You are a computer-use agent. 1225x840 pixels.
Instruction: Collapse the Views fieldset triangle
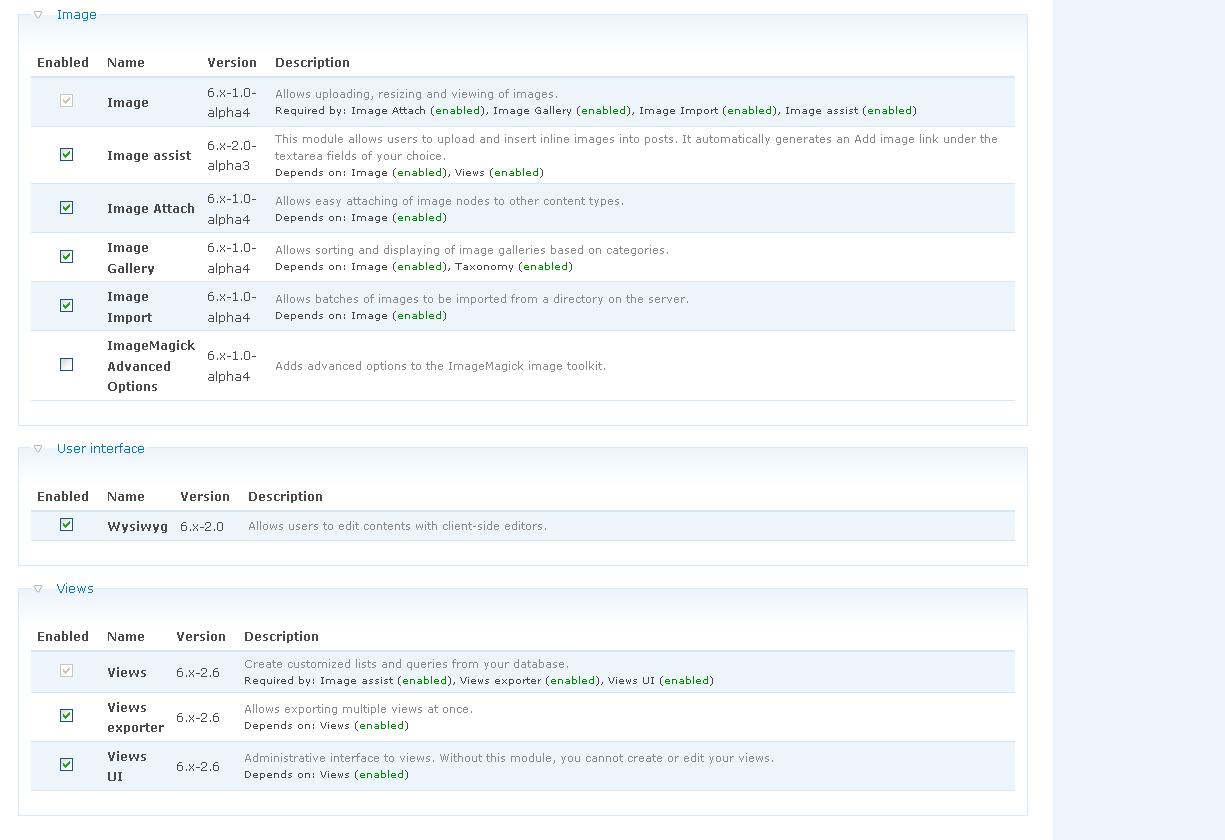[38, 589]
